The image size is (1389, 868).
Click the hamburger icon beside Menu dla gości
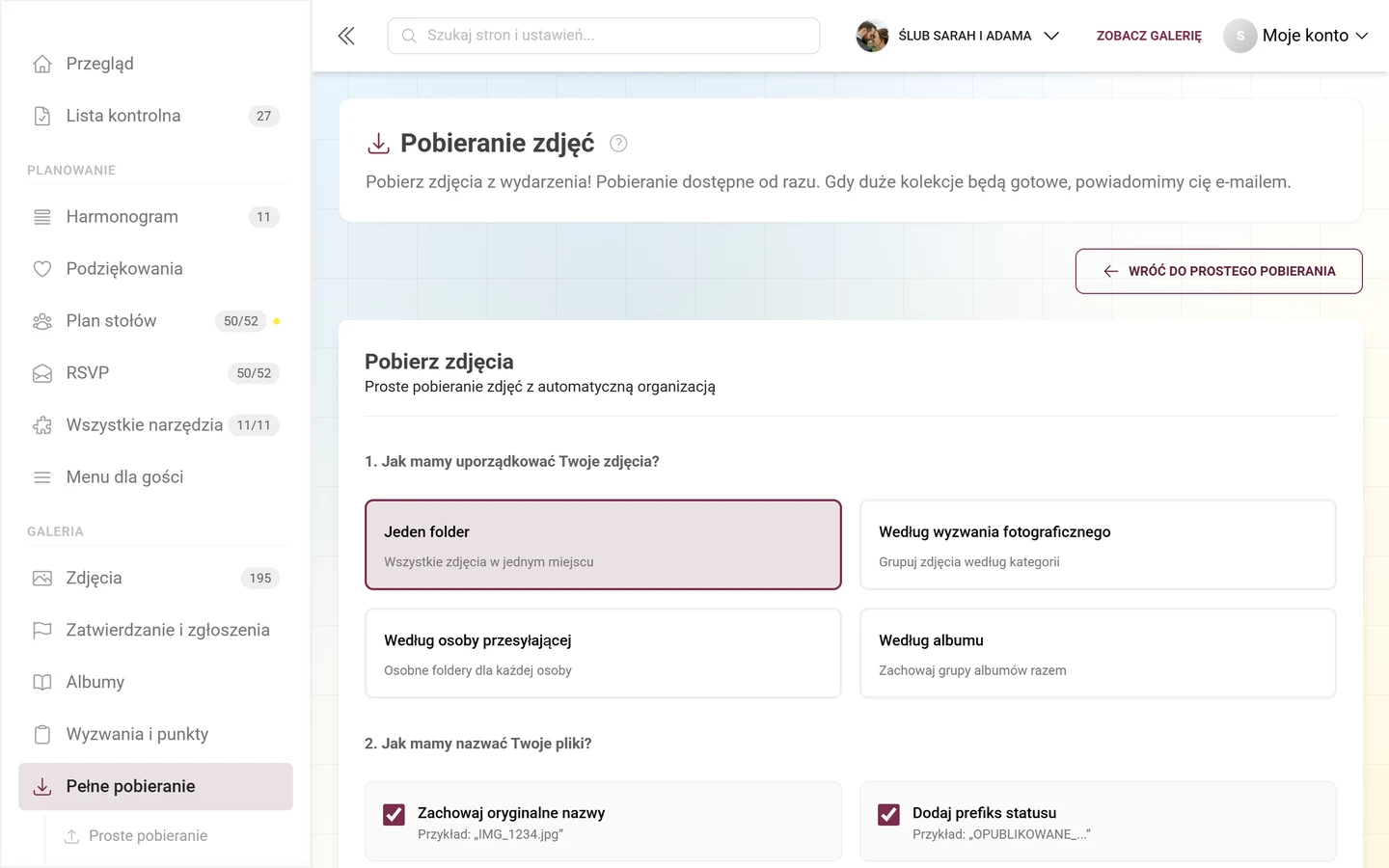coord(42,477)
